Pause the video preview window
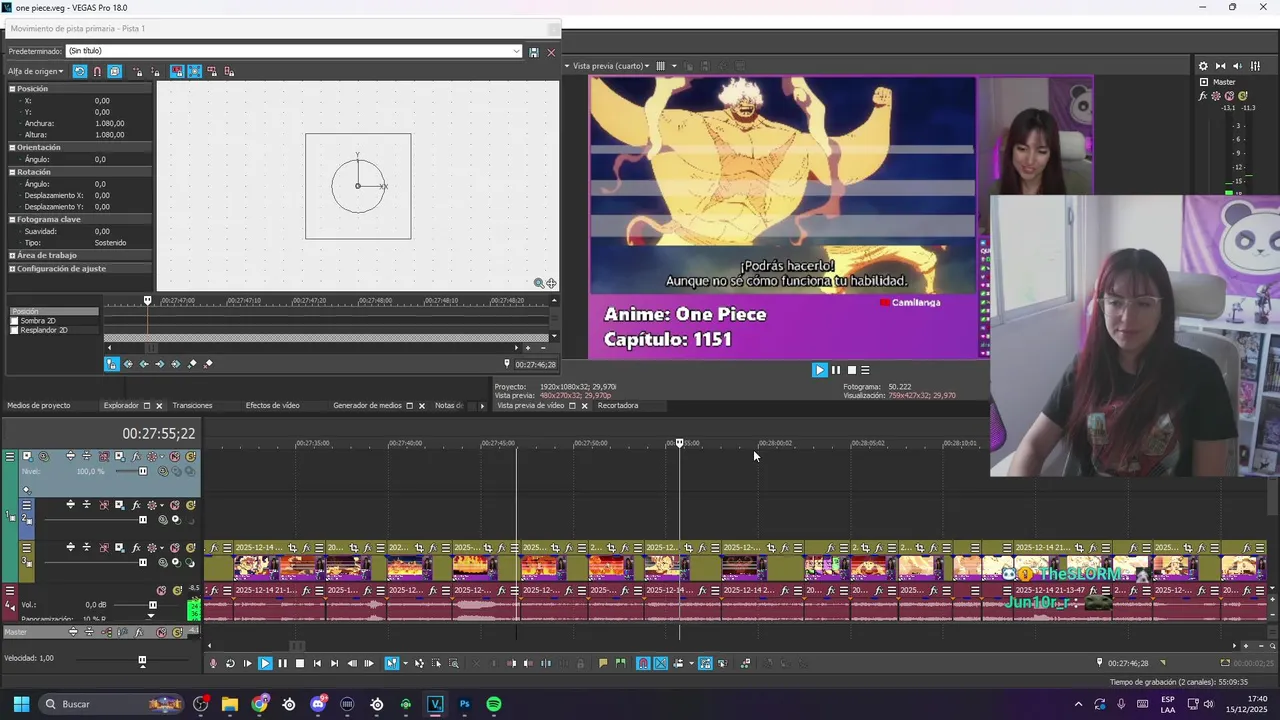The image size is (1280, 720). point(836,370)
